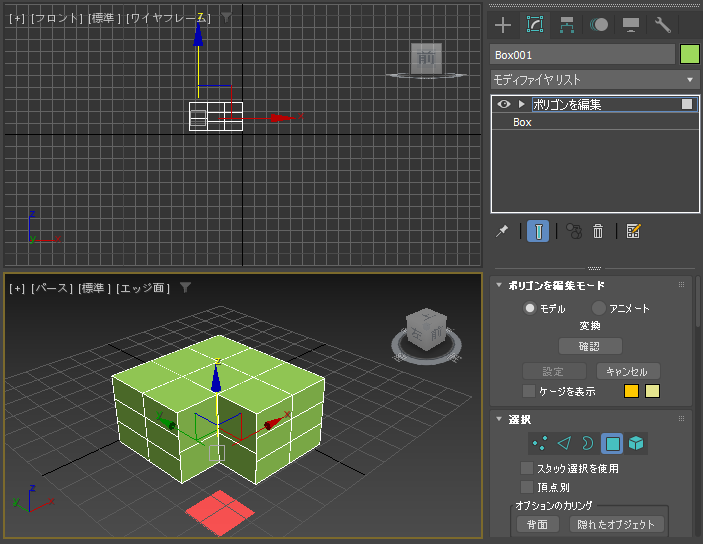Click the perspective viewport filter icon
Viewport: 703px width, 544px height.
185,287
